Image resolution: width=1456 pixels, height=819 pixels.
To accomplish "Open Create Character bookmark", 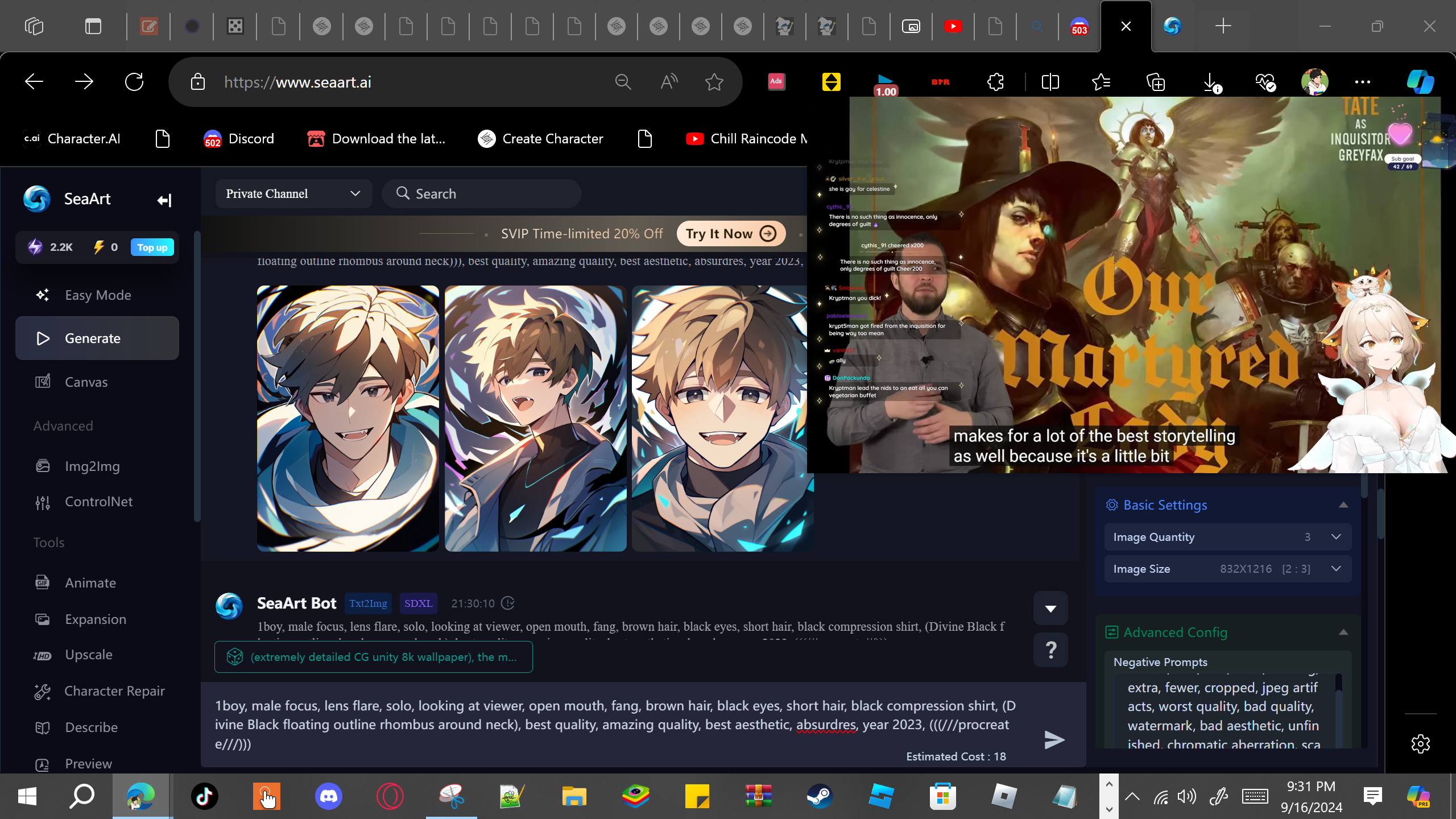I will click(x=541, y=139).
